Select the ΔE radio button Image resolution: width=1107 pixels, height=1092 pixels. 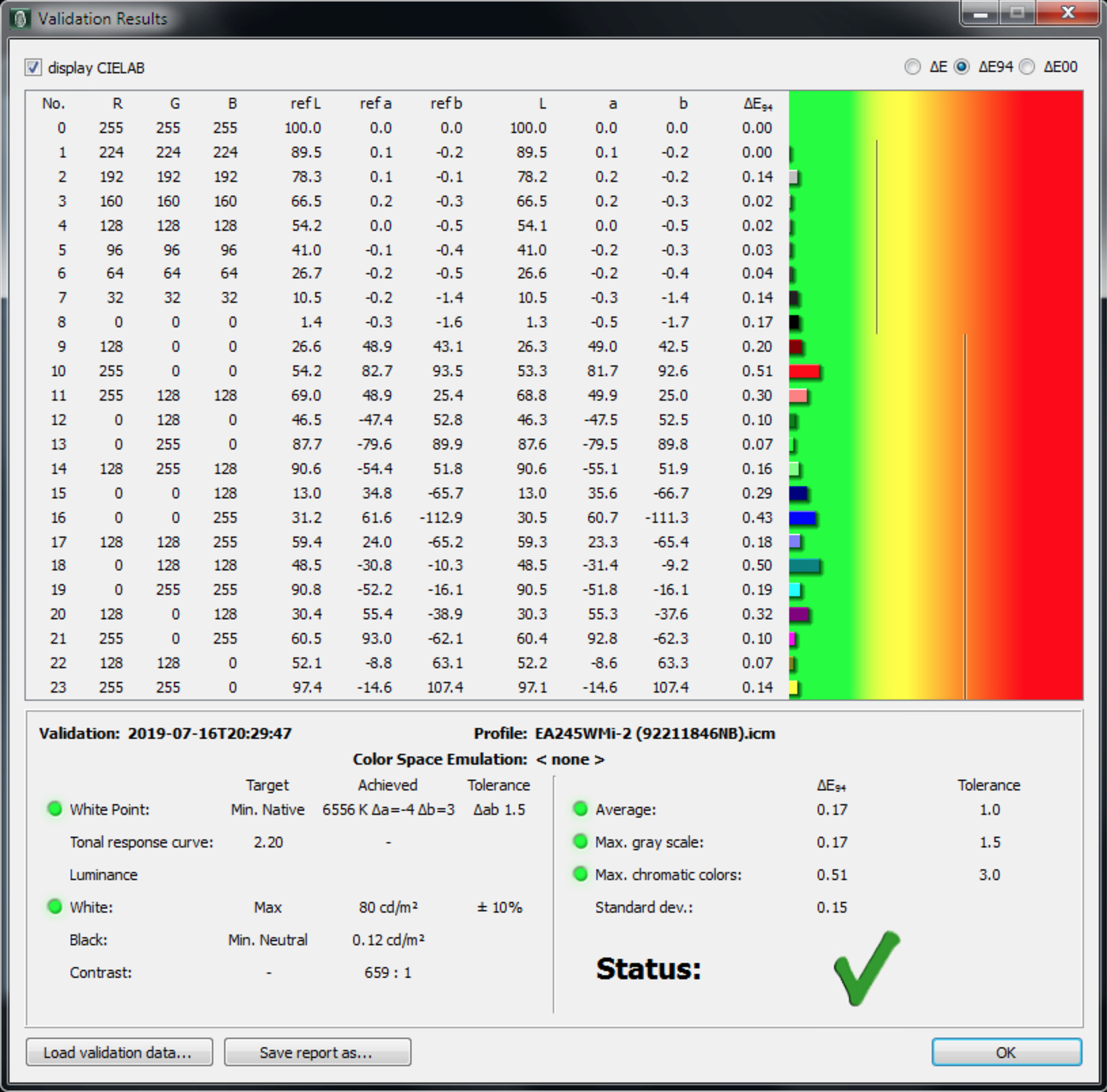tap(913, 67)
